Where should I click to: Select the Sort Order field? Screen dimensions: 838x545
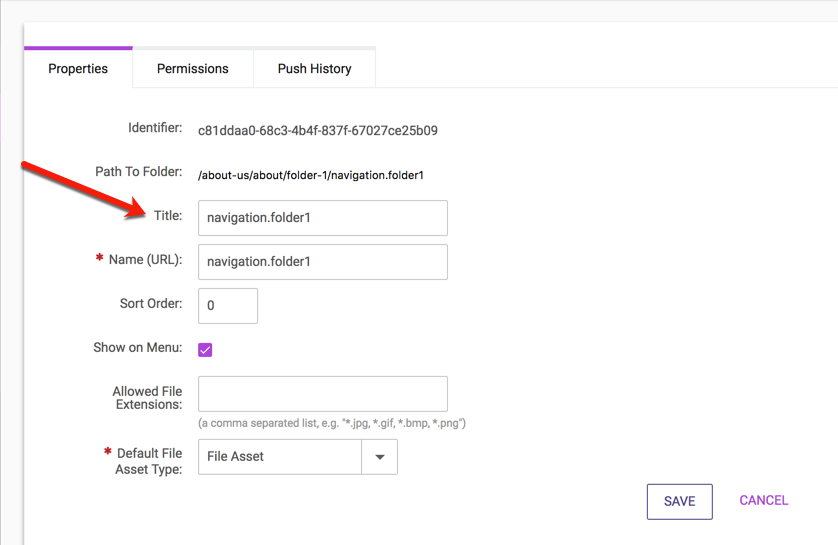point(228,306)
